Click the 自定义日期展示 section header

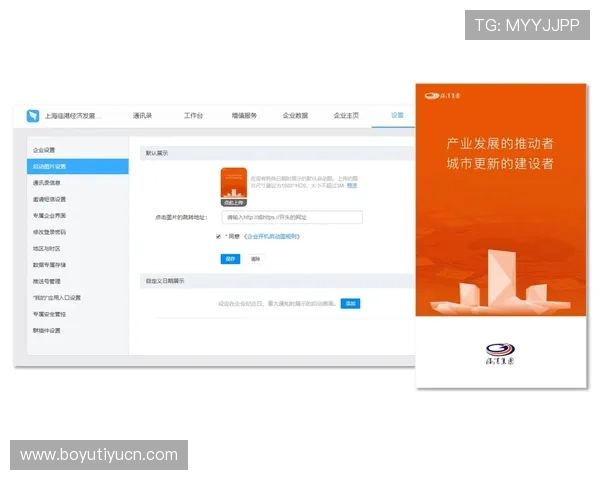277,281
